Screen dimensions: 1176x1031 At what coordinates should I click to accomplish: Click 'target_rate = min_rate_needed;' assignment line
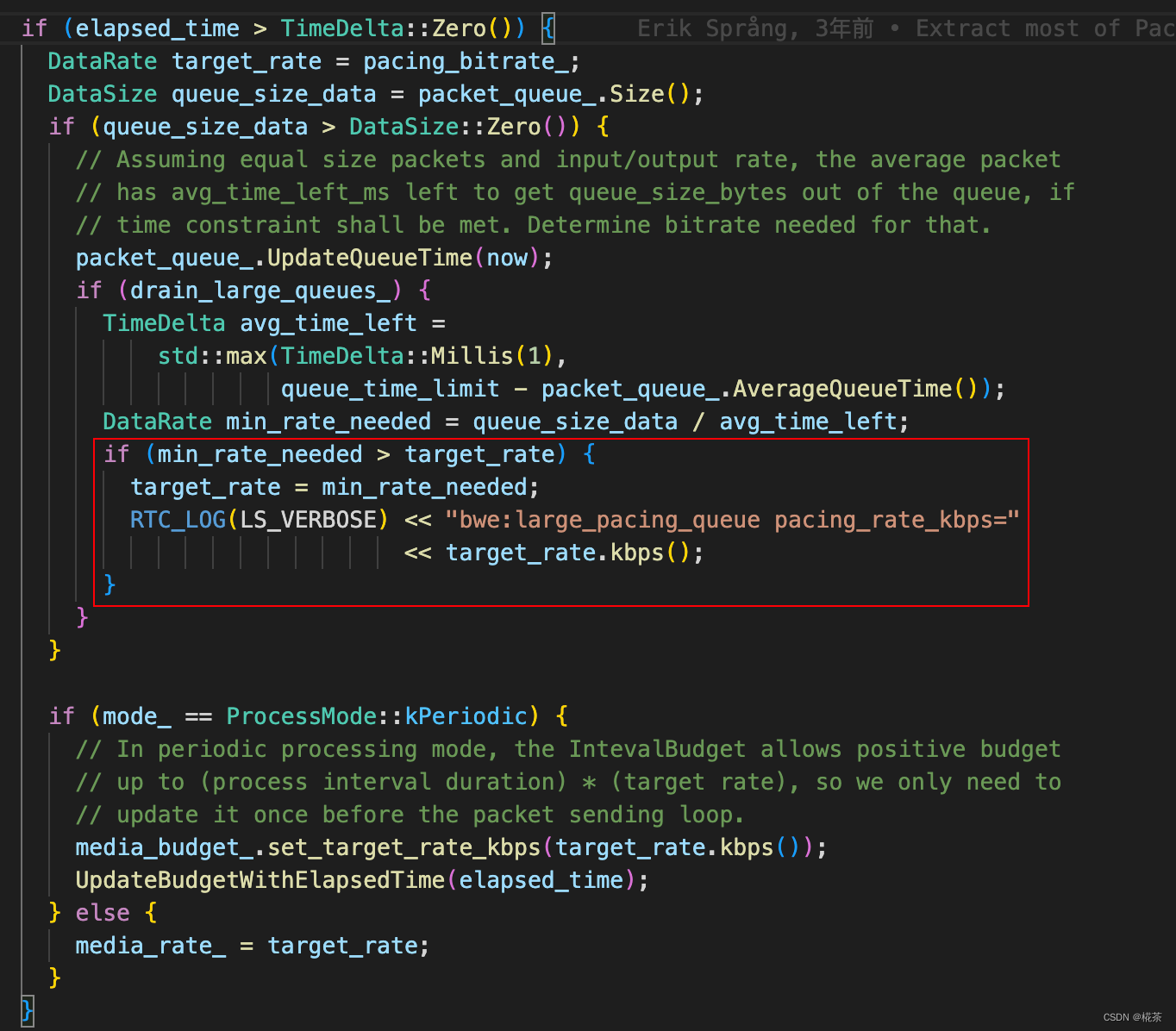pyautogui.click(x=335, y=487)
